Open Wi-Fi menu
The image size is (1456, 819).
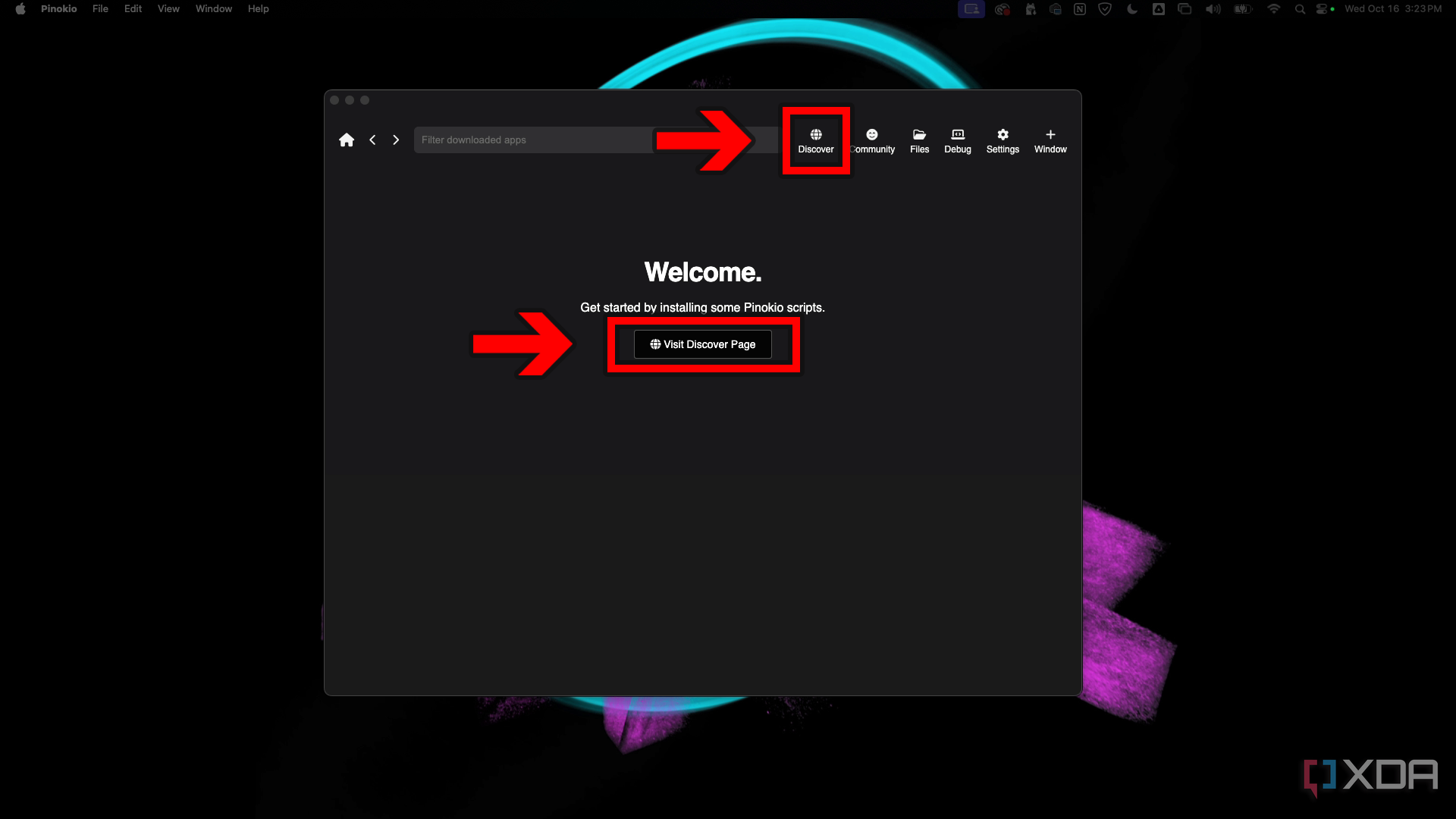1274,9
